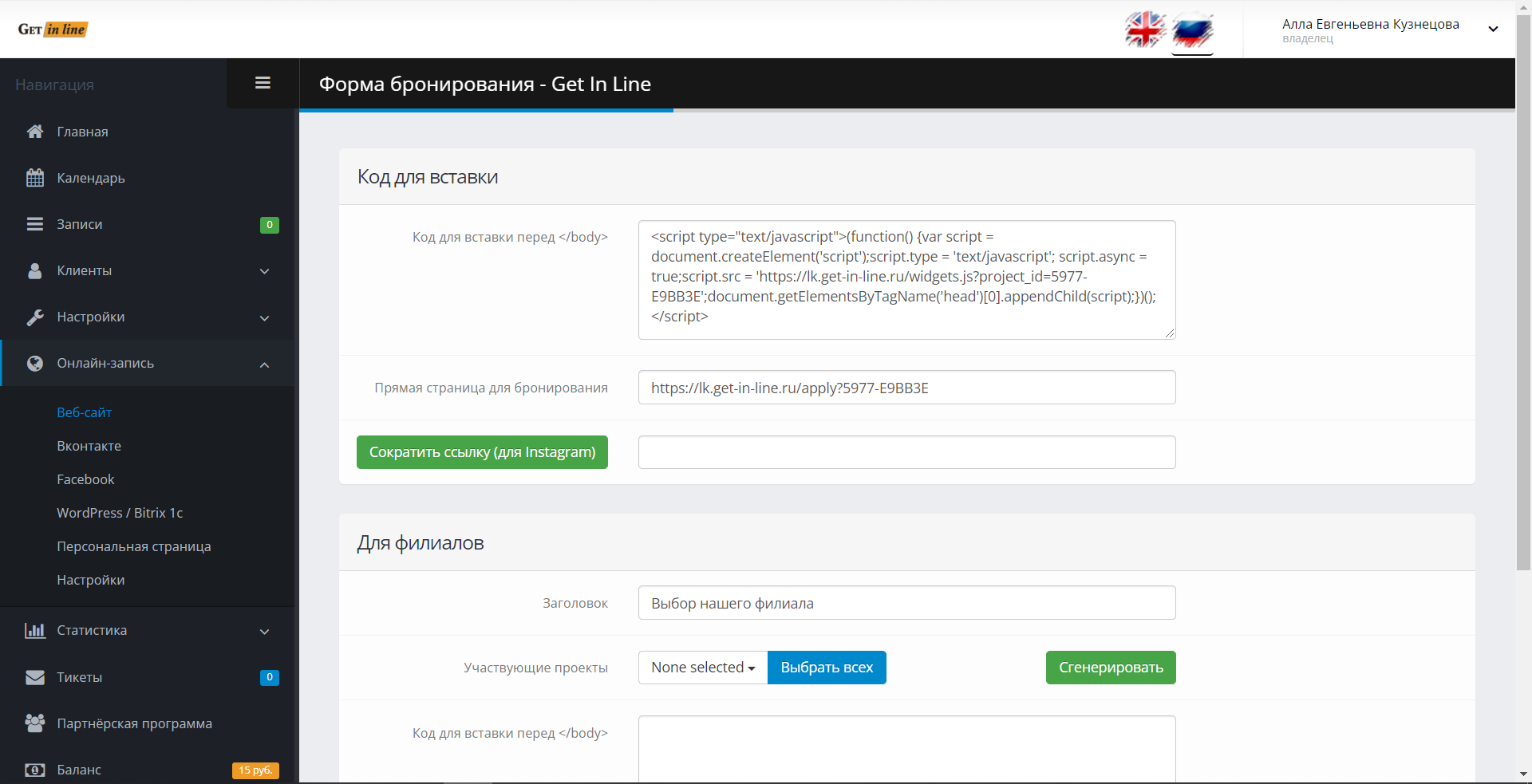The image size is (1532, 784).
Task: Open Записи in the sidebar
Action: coord(80,224)
